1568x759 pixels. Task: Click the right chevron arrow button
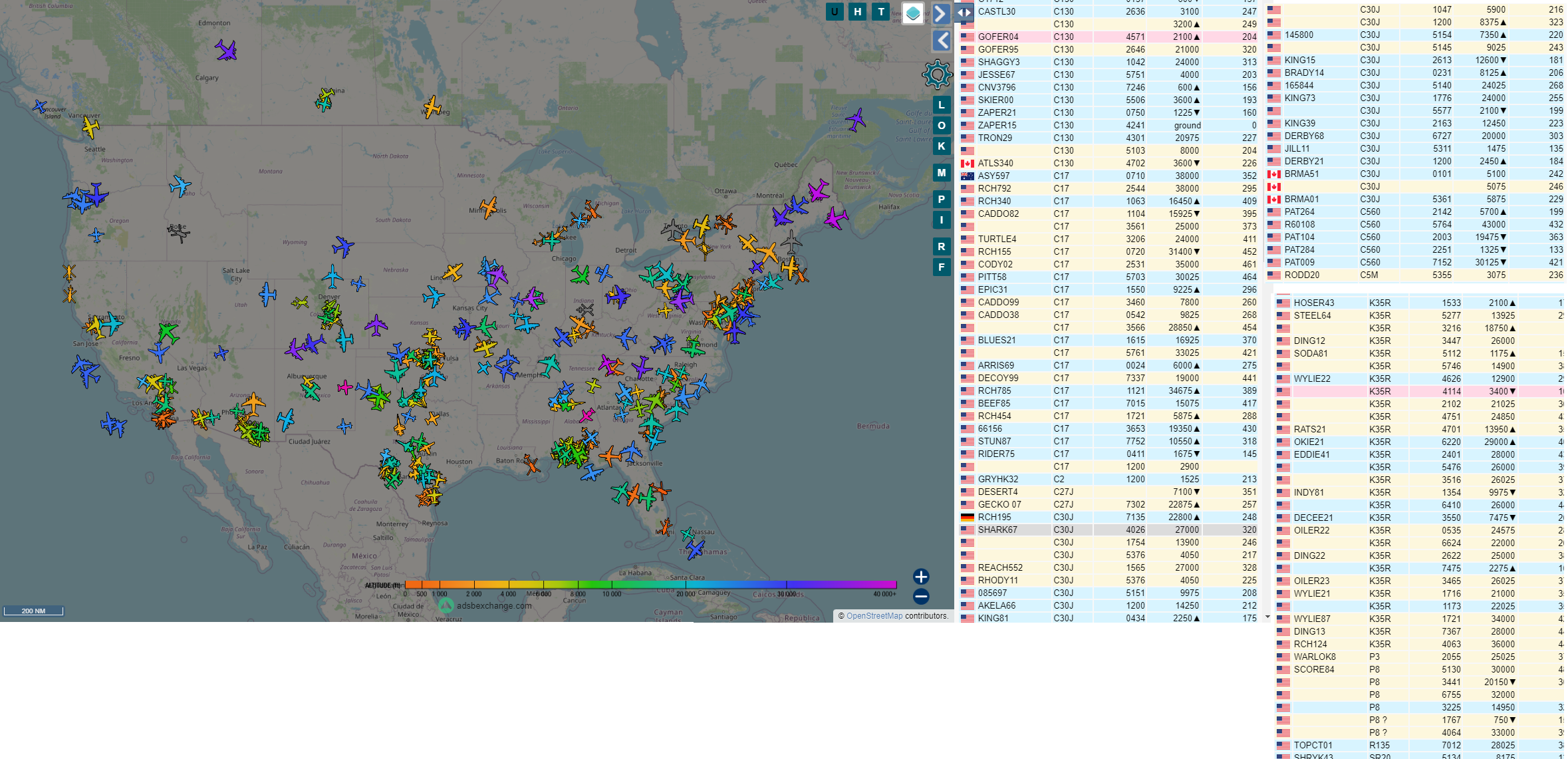941,13
